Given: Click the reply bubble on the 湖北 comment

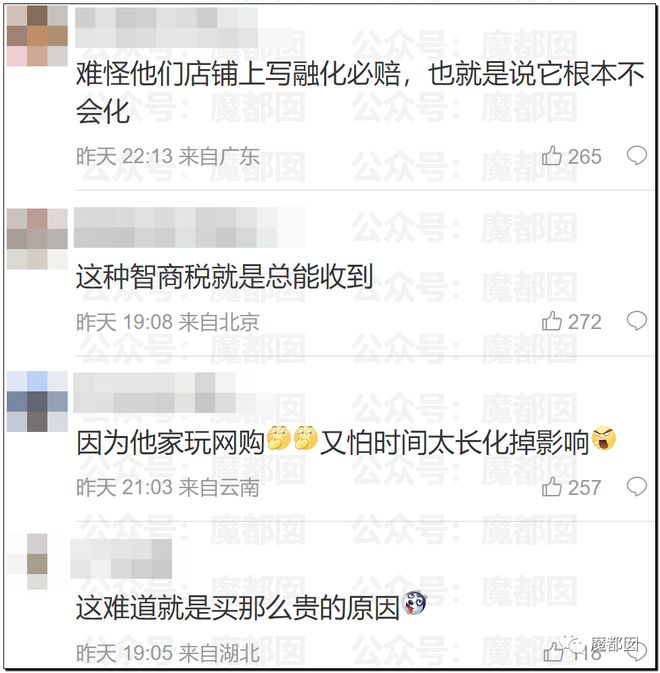Looking at the screenshot, I should (637, 651).
